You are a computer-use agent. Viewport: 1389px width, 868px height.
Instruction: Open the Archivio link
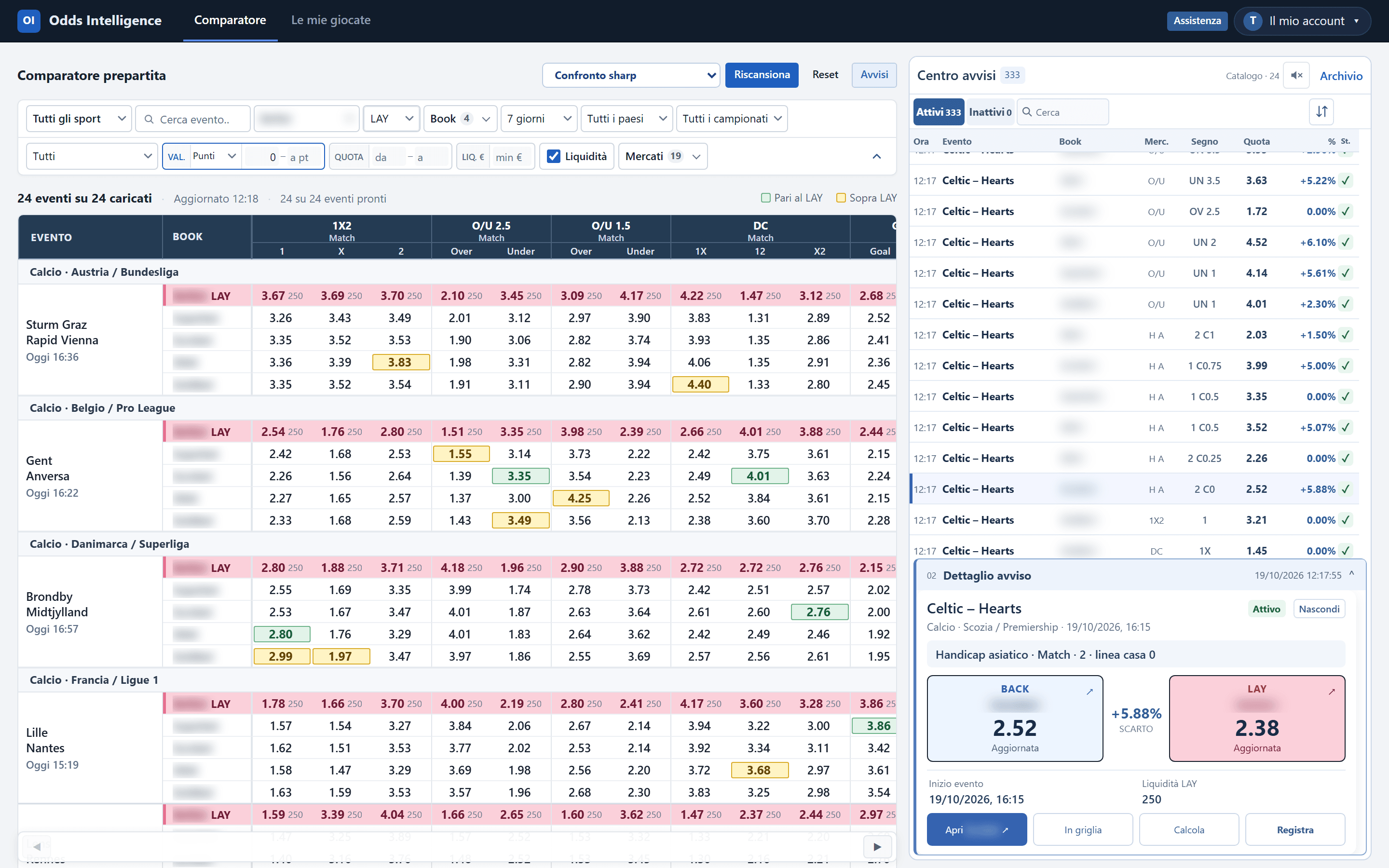click(1341, 76)
